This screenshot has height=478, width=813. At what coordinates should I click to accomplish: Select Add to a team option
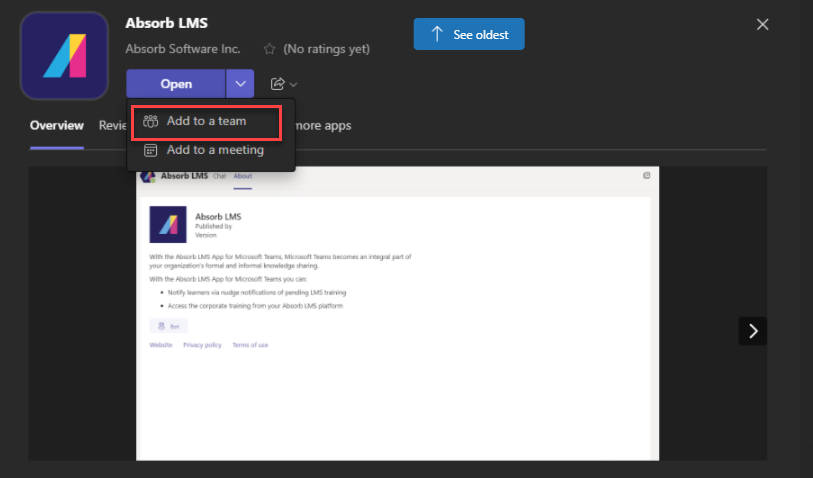[x=206, y=121]
